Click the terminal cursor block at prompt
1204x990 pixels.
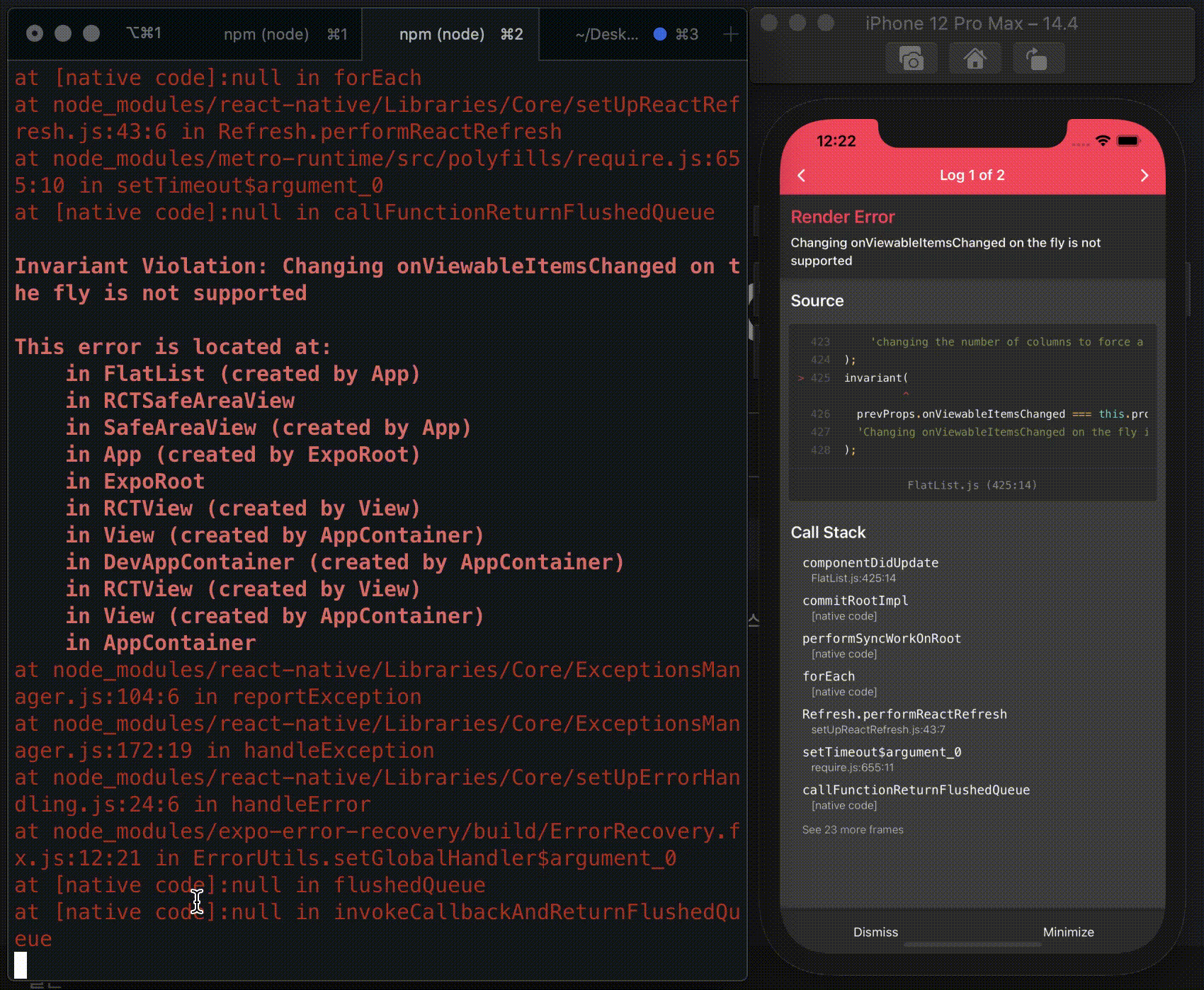(21, 965)
